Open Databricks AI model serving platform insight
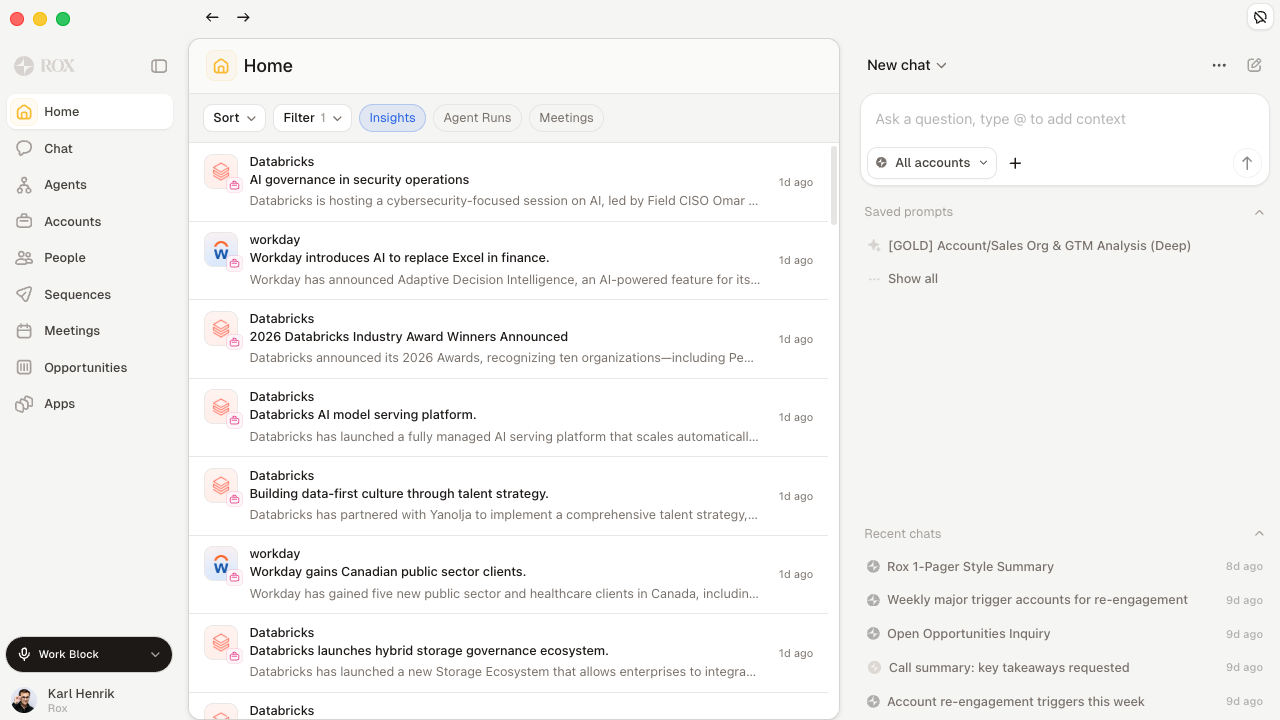 [x=508, y=417]
